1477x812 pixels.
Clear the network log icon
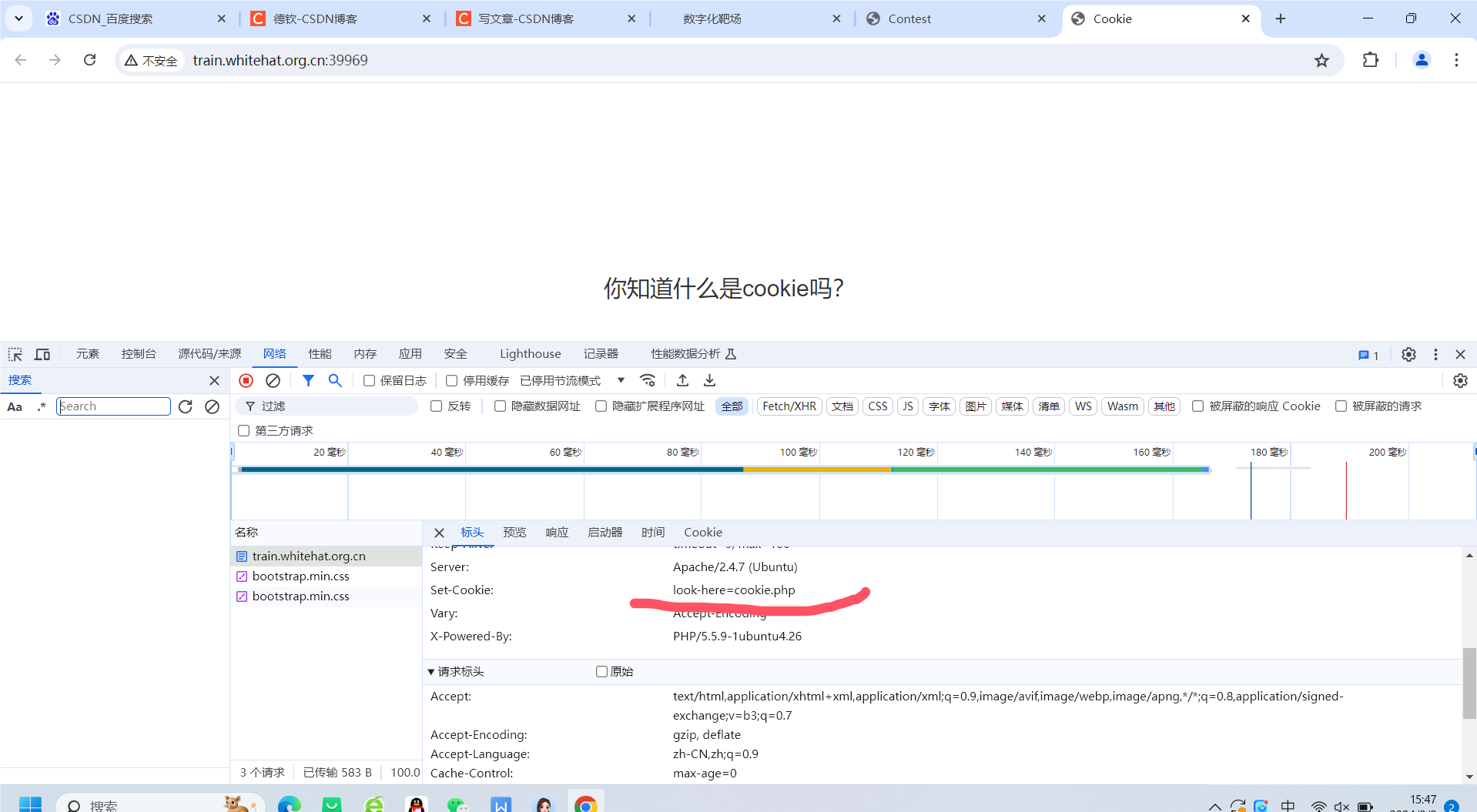pos(273,380)
